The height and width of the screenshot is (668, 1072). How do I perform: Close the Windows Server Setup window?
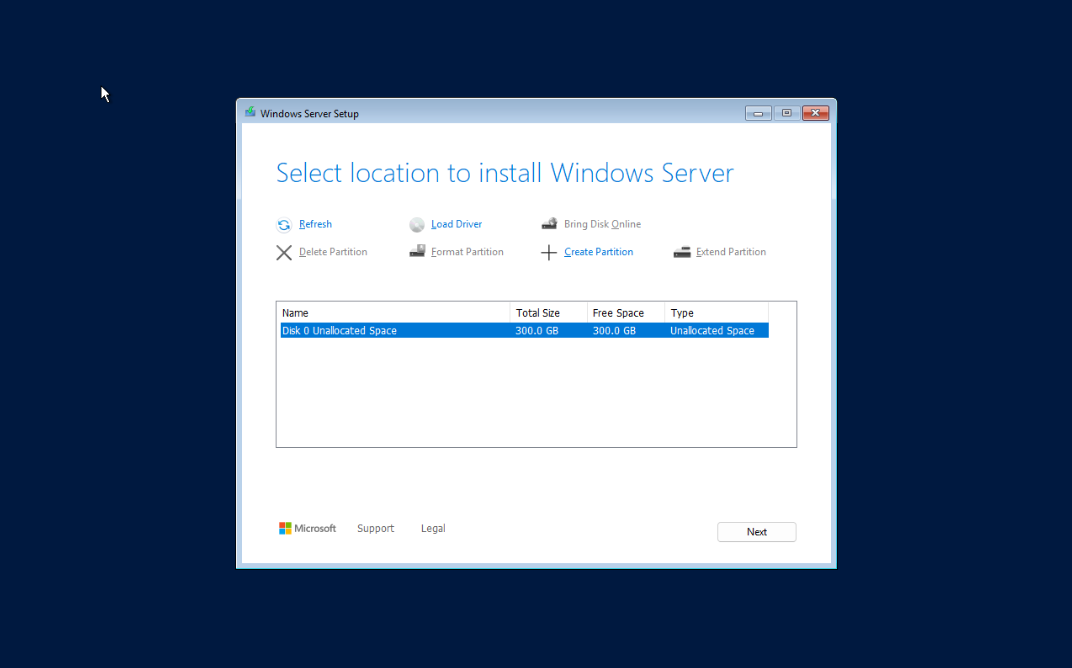click(x=816, y=113)
